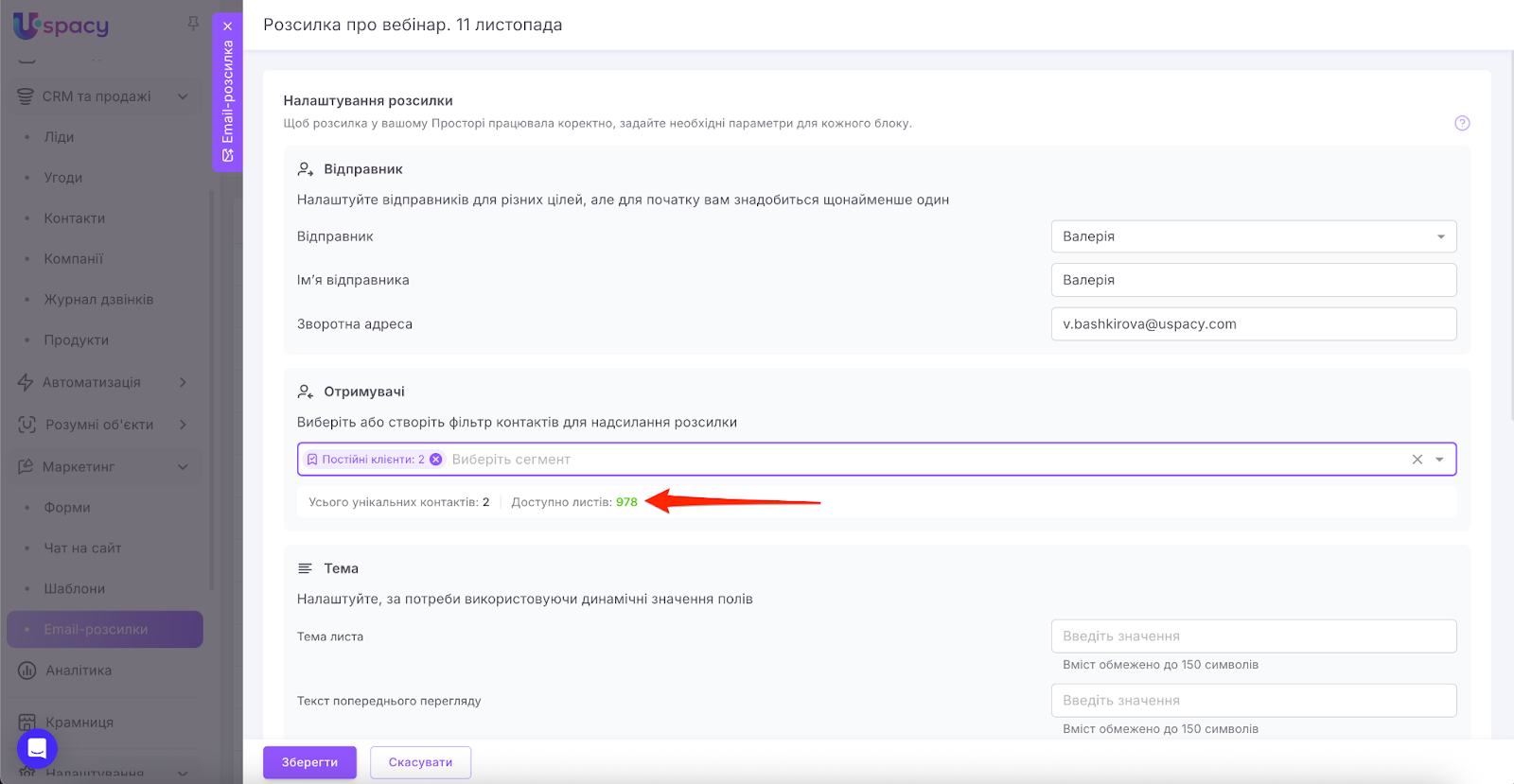Image resolution: width=1514 pixels, height=784 pixels.
Task: Collapse the CRM та продажі menu
Action: (183, 96)
